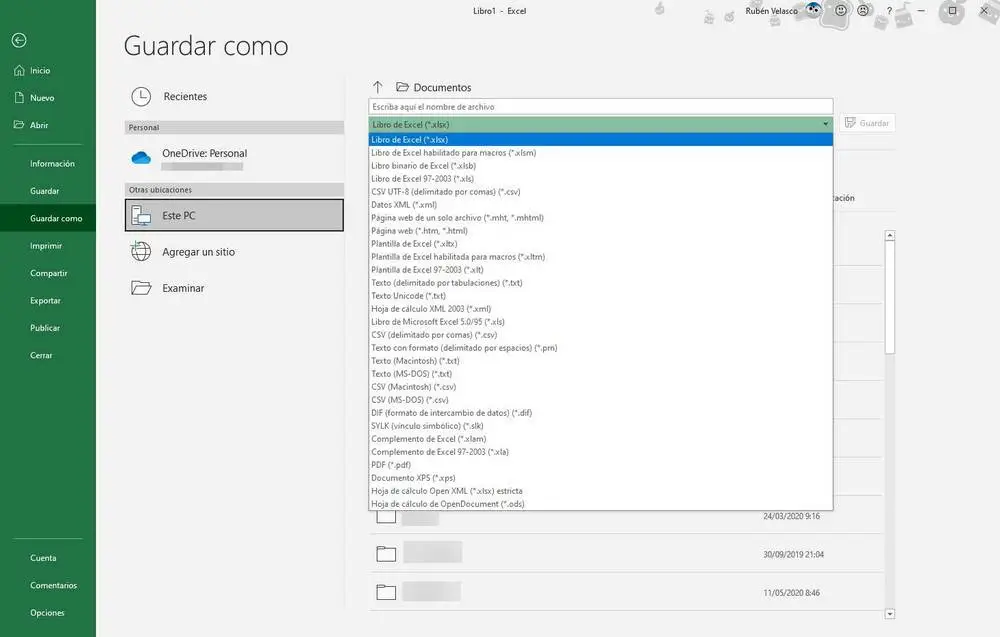Select Plantilla de Excel 97-2003 (*.xlt)
Screen dimensions: 1000x637
click(601, 270)
